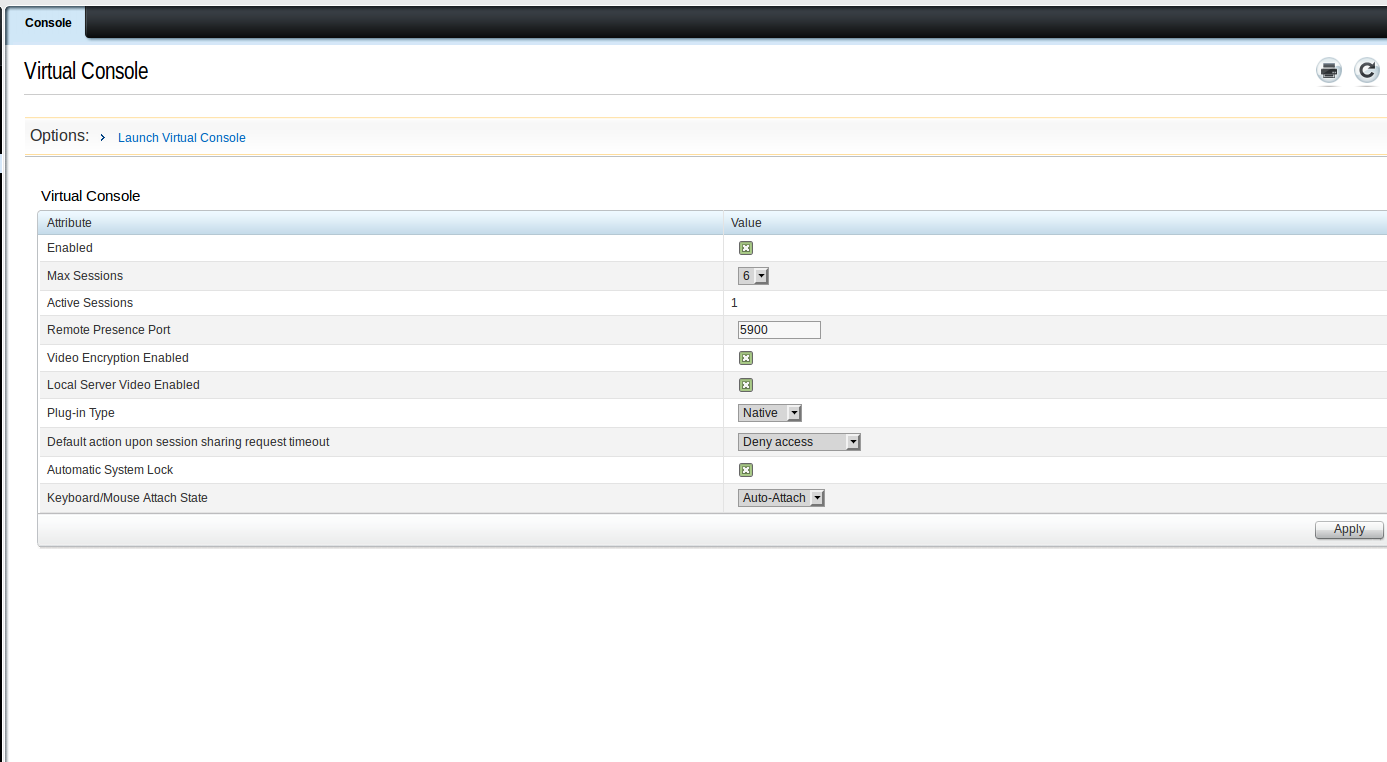Open the session sharing timeout action dropdown
Viewport: 1387px width, 762px height.
[x=799, y=442]
